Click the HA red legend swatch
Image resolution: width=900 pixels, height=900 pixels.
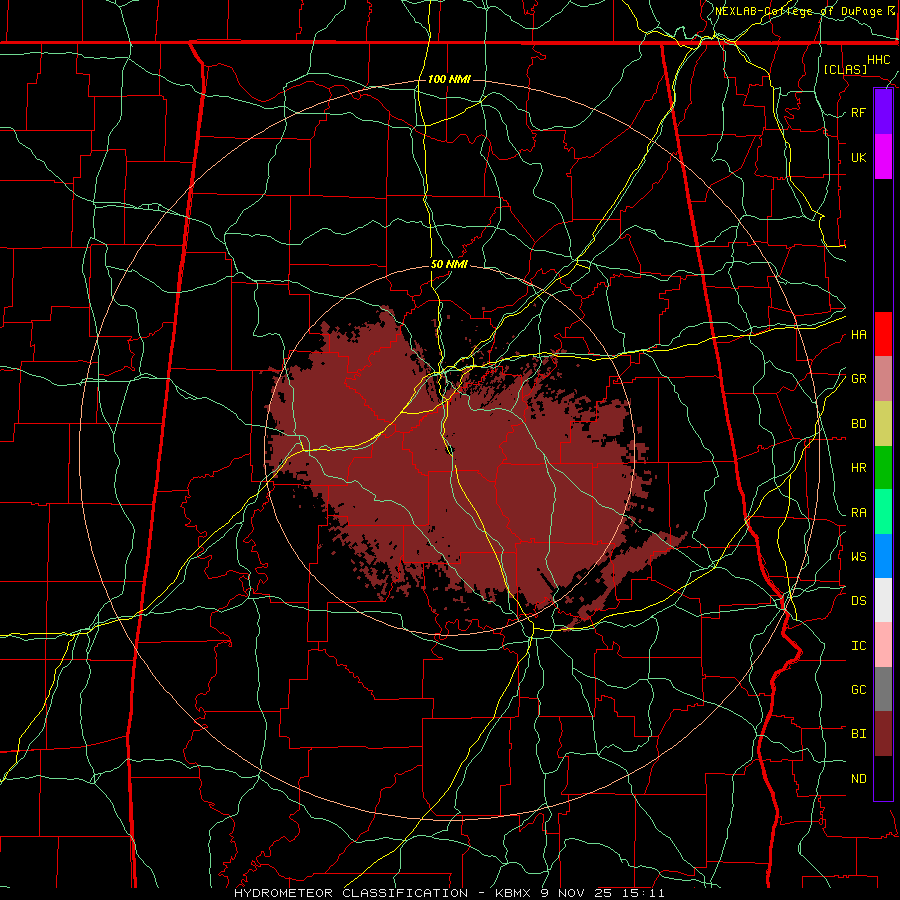(883, 334)
